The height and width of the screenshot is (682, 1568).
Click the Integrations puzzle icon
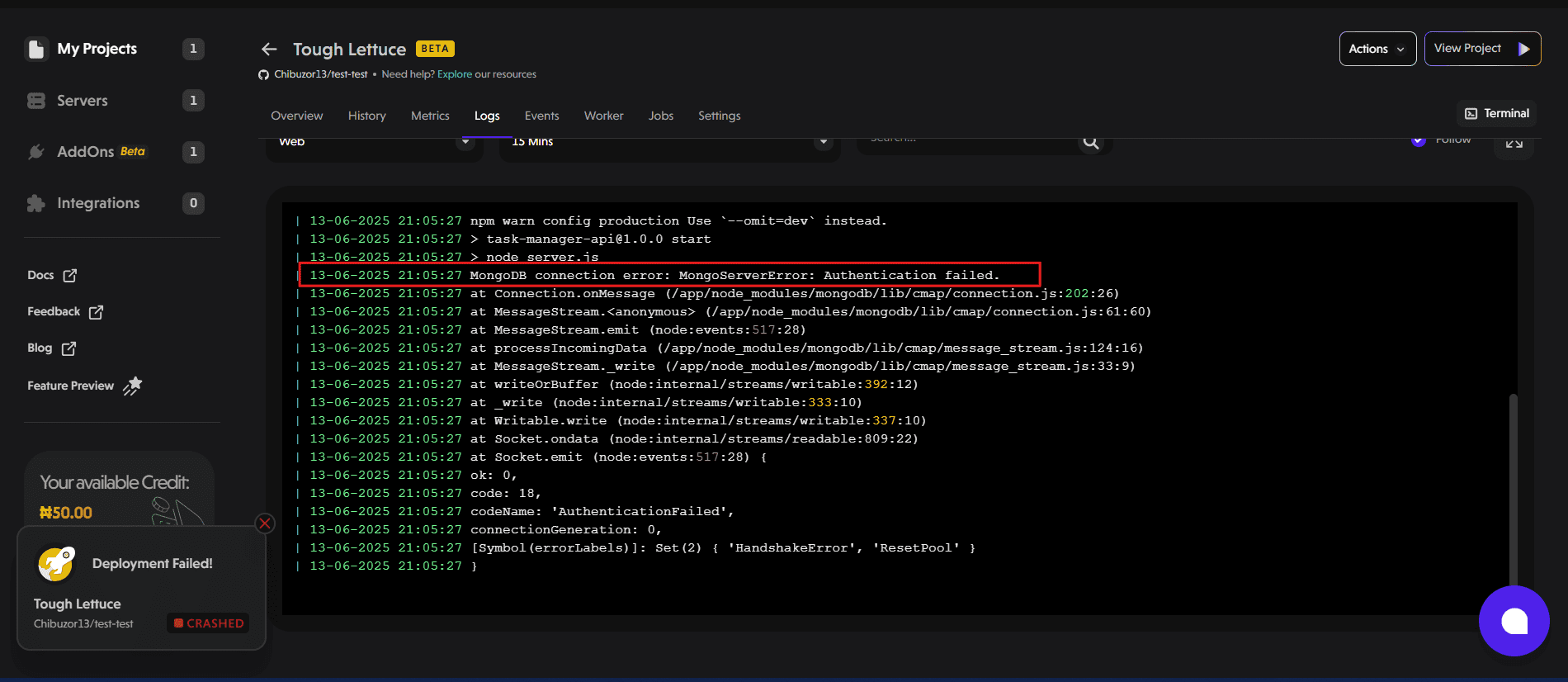(36, 203)
